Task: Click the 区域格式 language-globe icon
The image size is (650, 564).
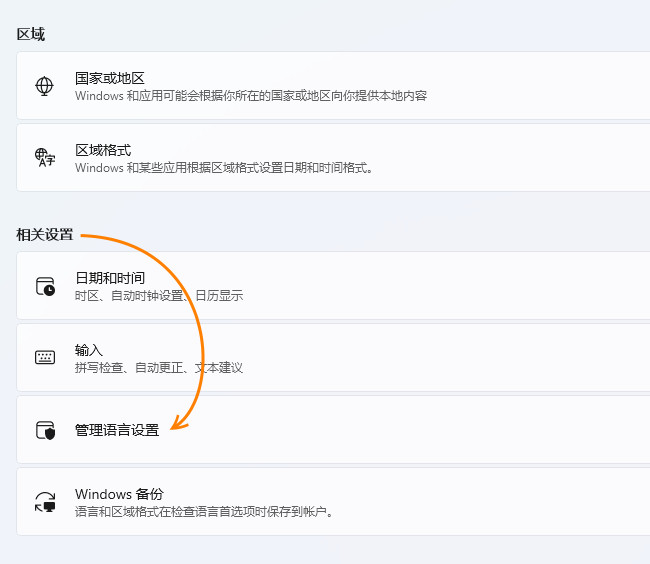Action: [45, 157]
